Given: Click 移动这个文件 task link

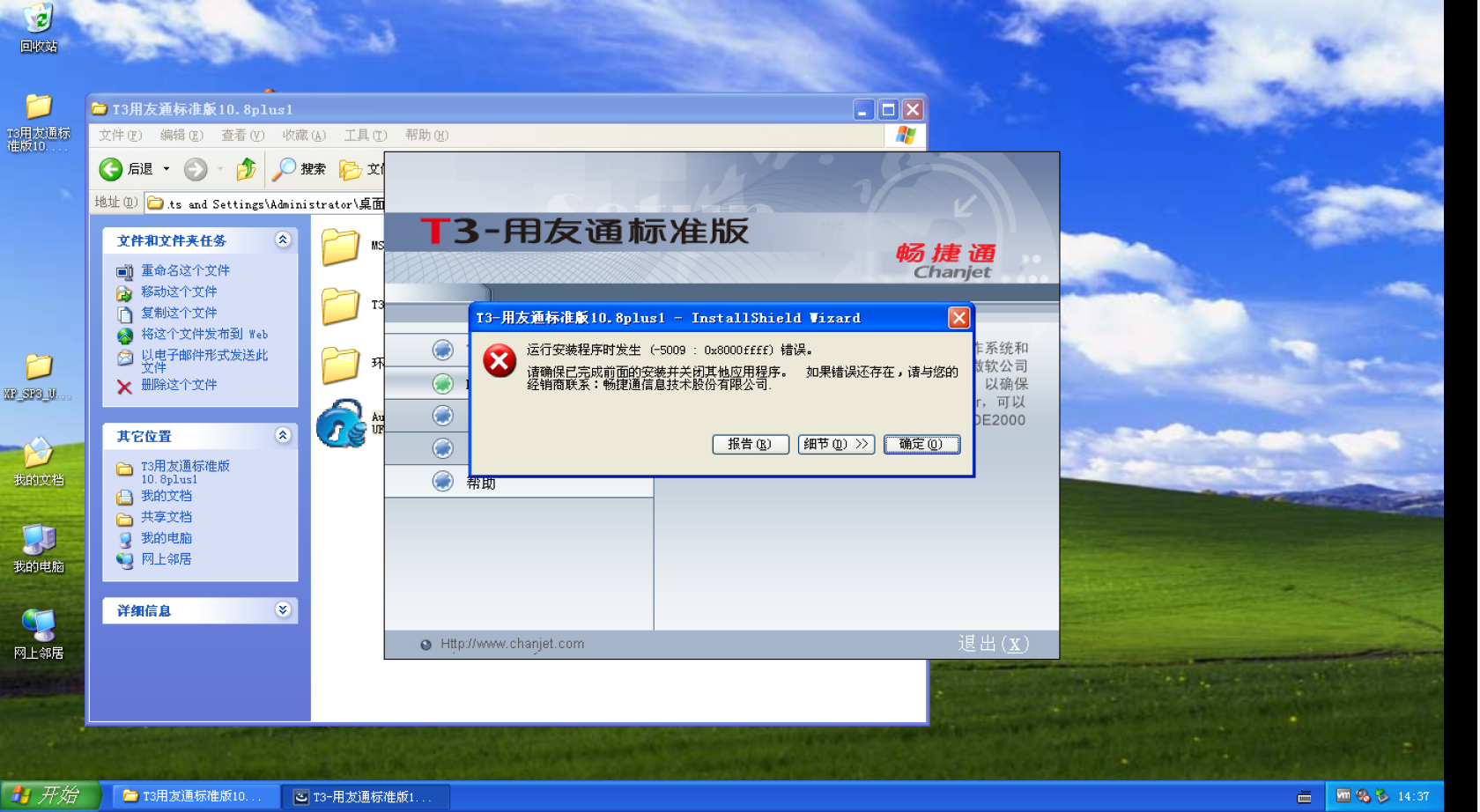Looking at the screenshot, I should point(179,292).
